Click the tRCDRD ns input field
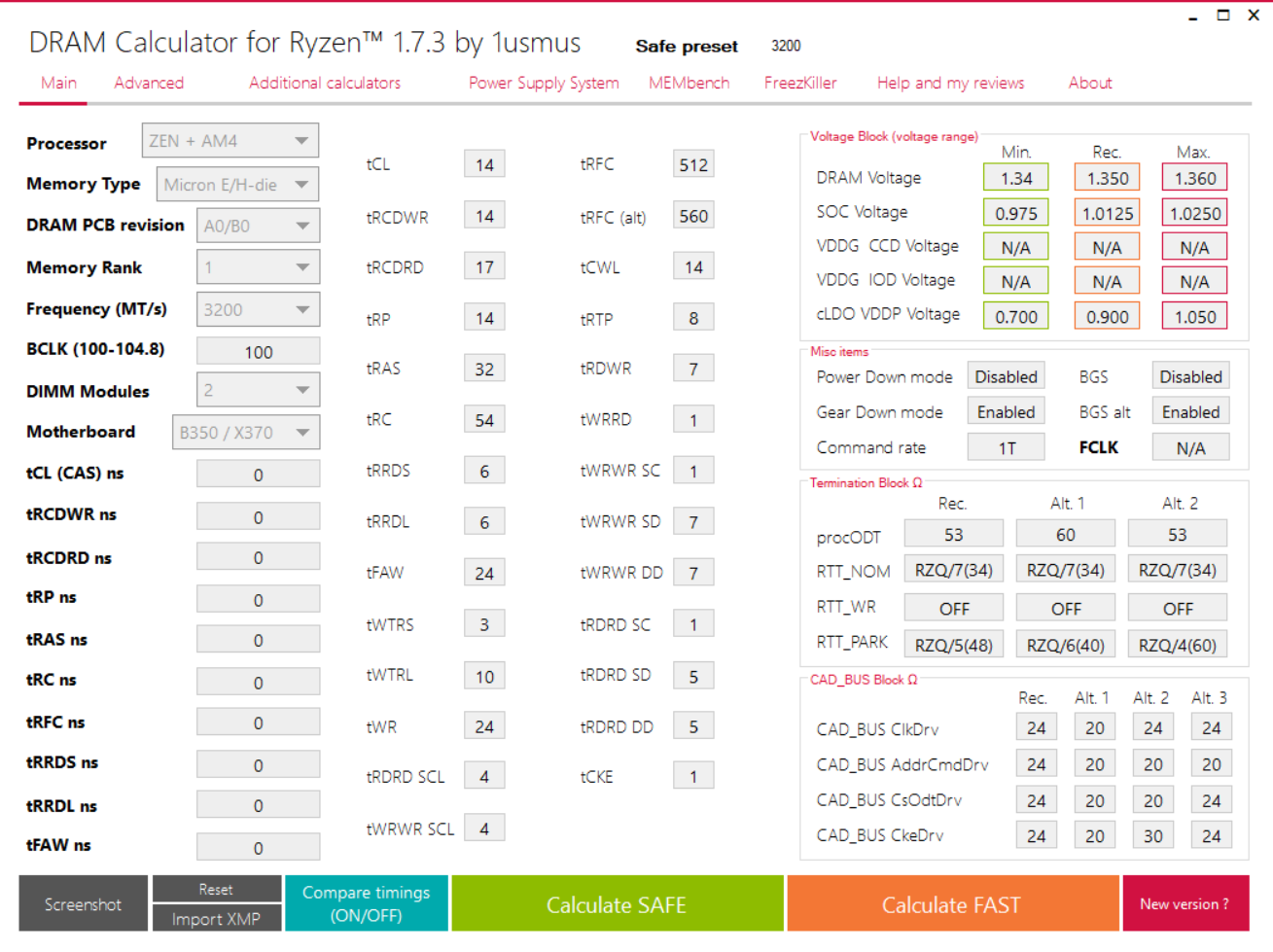The height and width of the screenshot is (952, 1273). [x=258, y=557]
